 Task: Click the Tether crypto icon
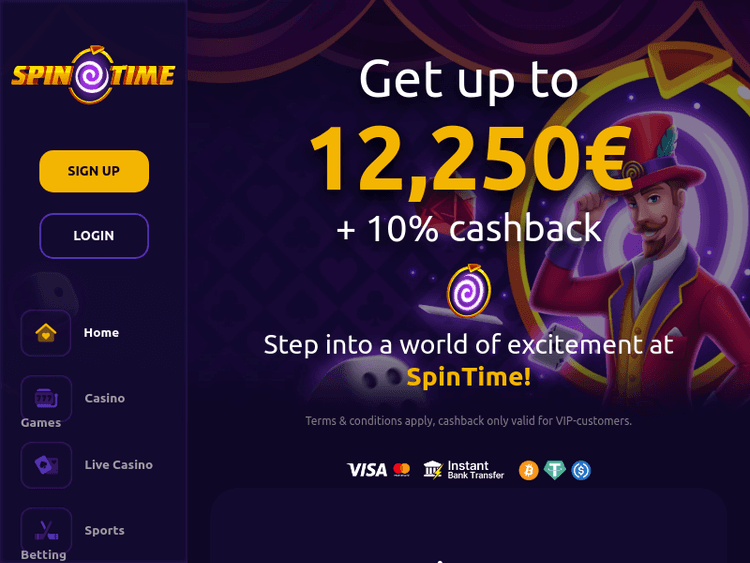pyautogui.click(x=555, y=470)
